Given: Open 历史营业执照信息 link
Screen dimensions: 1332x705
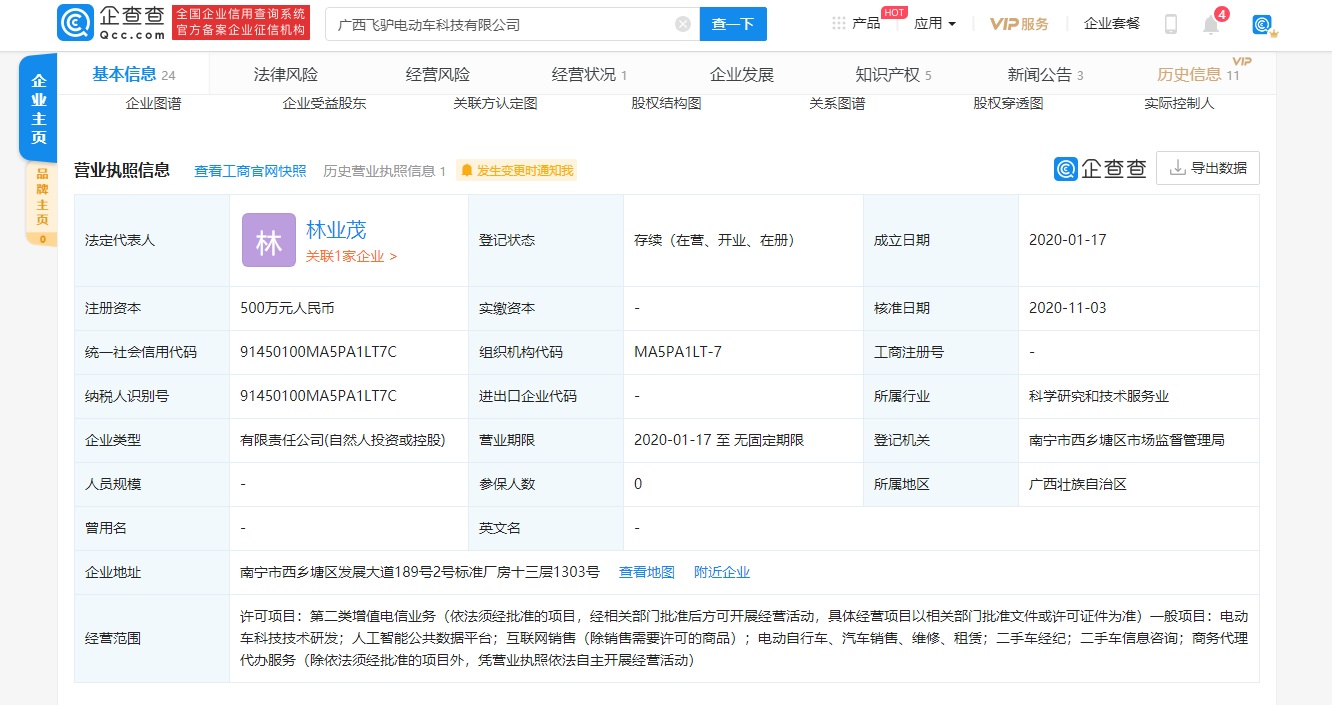Looking at the screenshot, I should 384,171.
